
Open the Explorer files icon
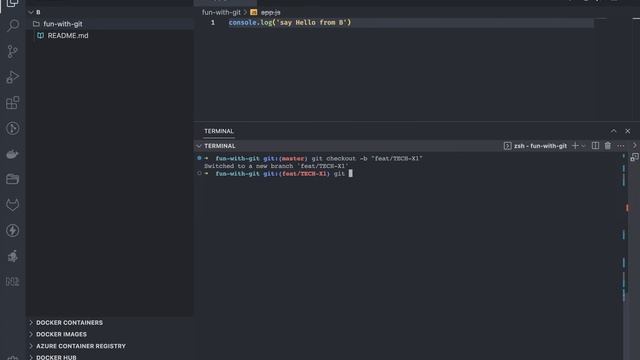pyautogui.click(x=13, y=4)
